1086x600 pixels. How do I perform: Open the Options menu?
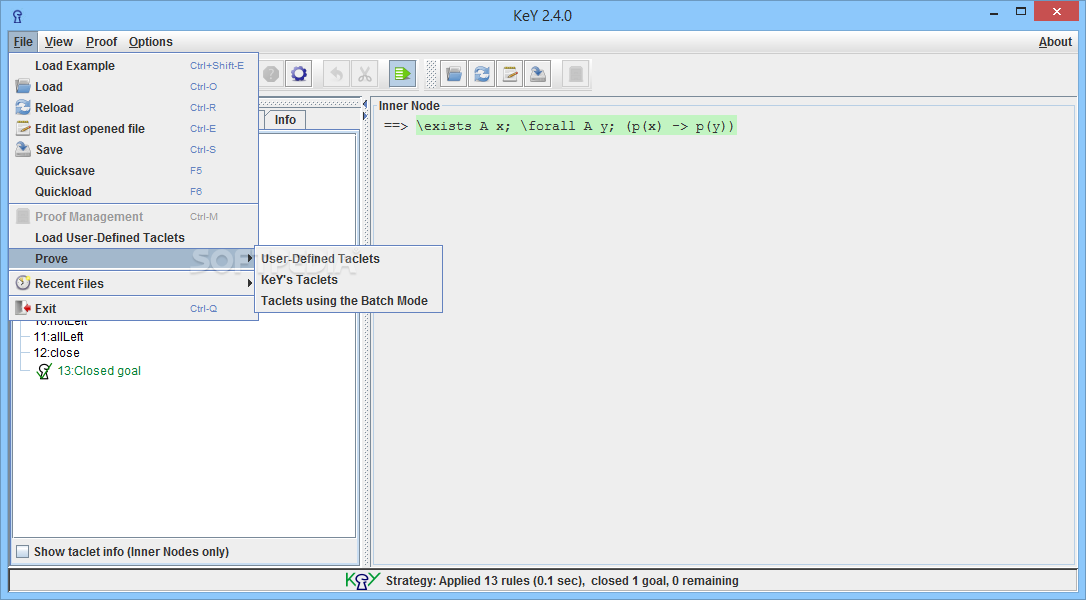[150, 42]
